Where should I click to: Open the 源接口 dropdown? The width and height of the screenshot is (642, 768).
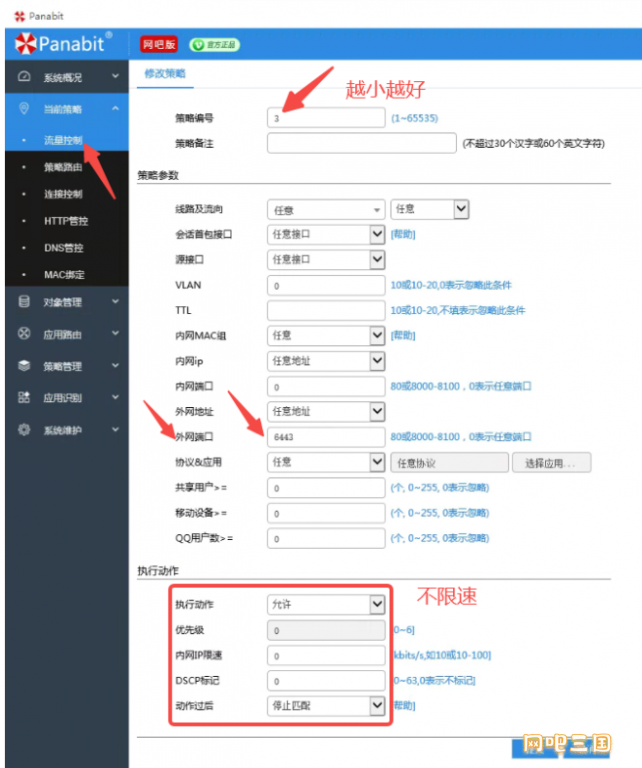[326, 260]
